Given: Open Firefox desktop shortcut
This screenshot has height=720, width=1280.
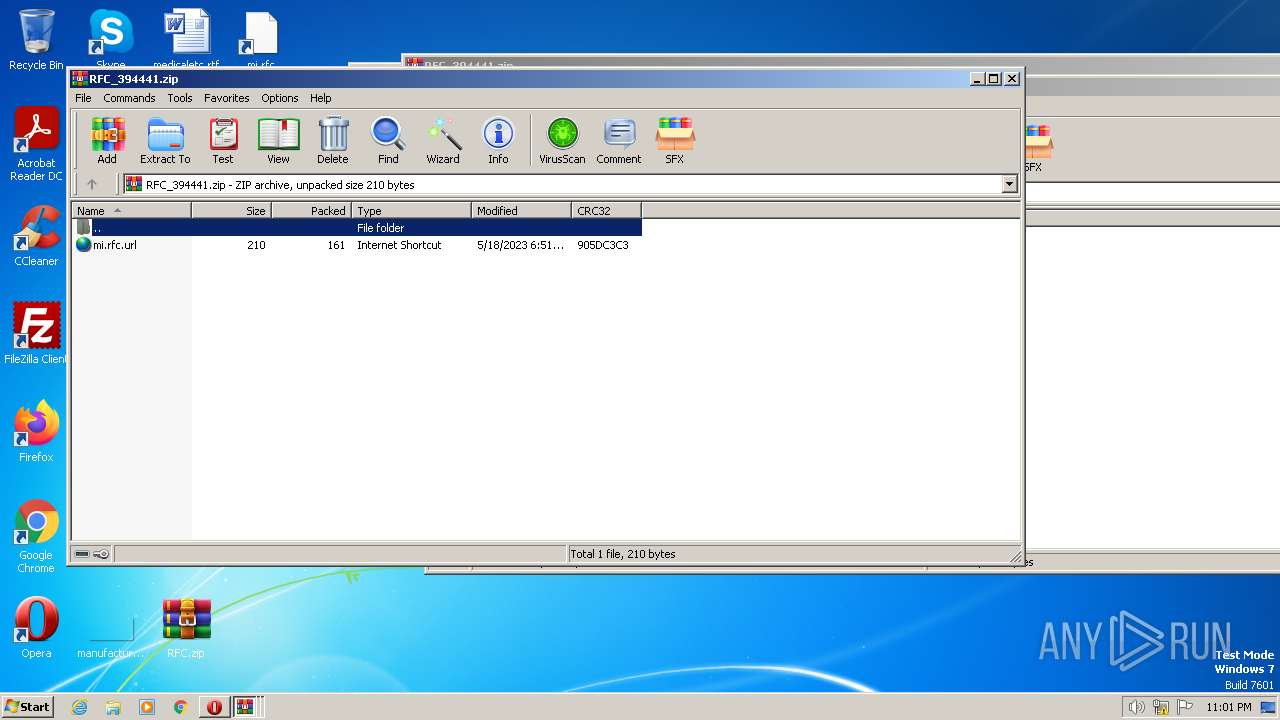Looking at the screenshot, I should [x=36, y=432].
